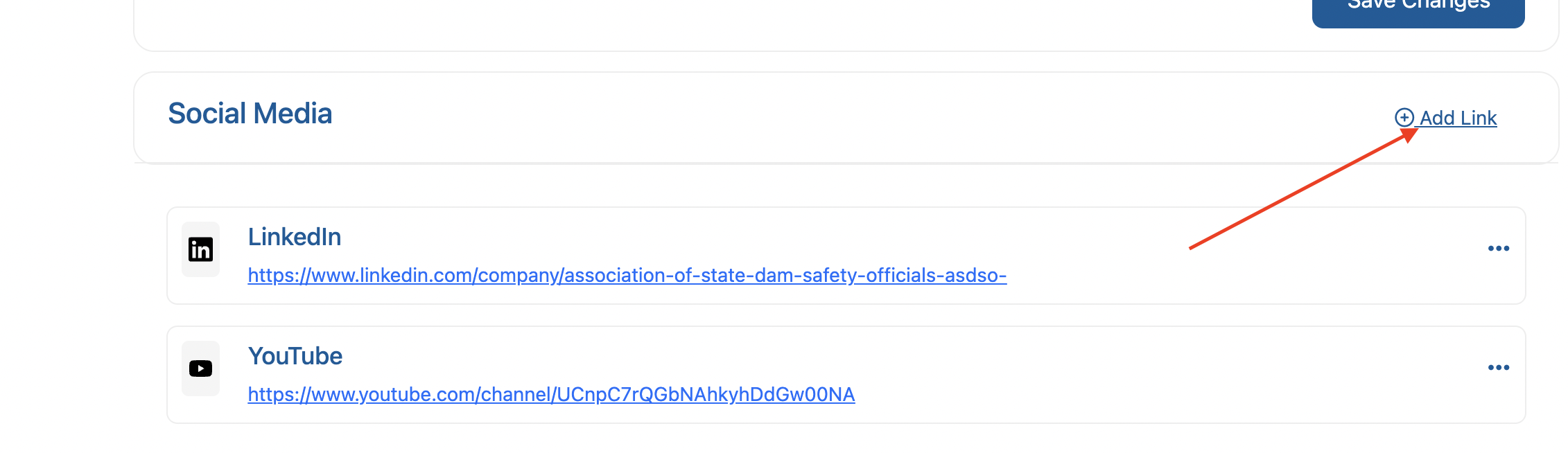Click the red annotation arrow line
Viewport: 1568px width, 453px height.
[x=1296, y=192]
